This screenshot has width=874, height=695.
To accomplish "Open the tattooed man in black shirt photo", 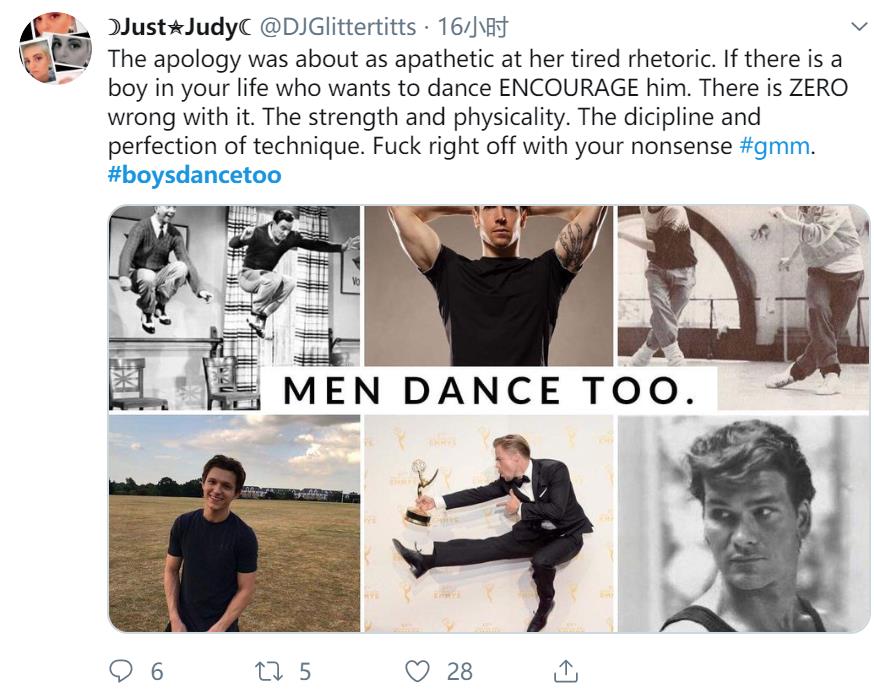I will 488,285.
